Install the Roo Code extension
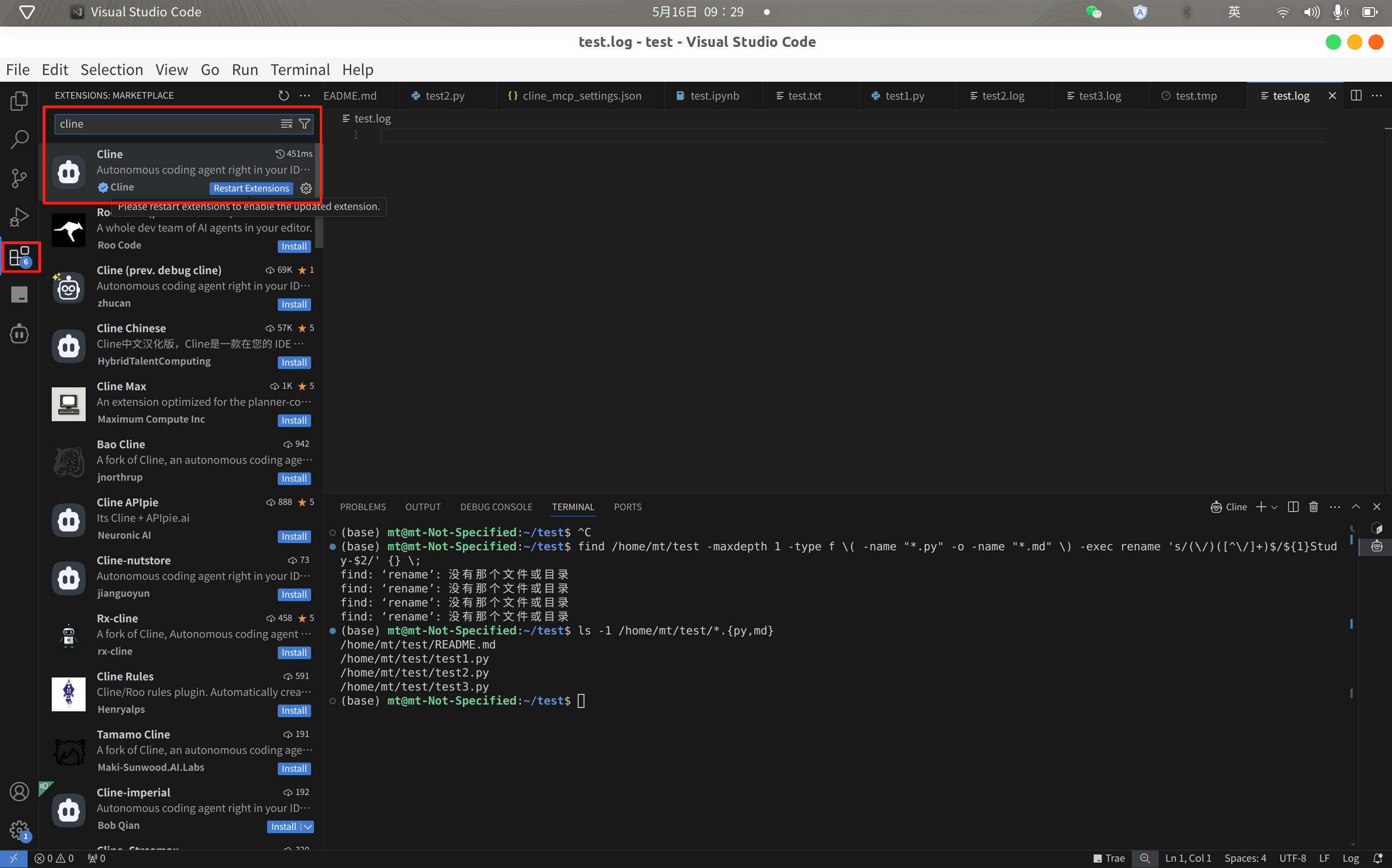 click(x=294, y=246)
